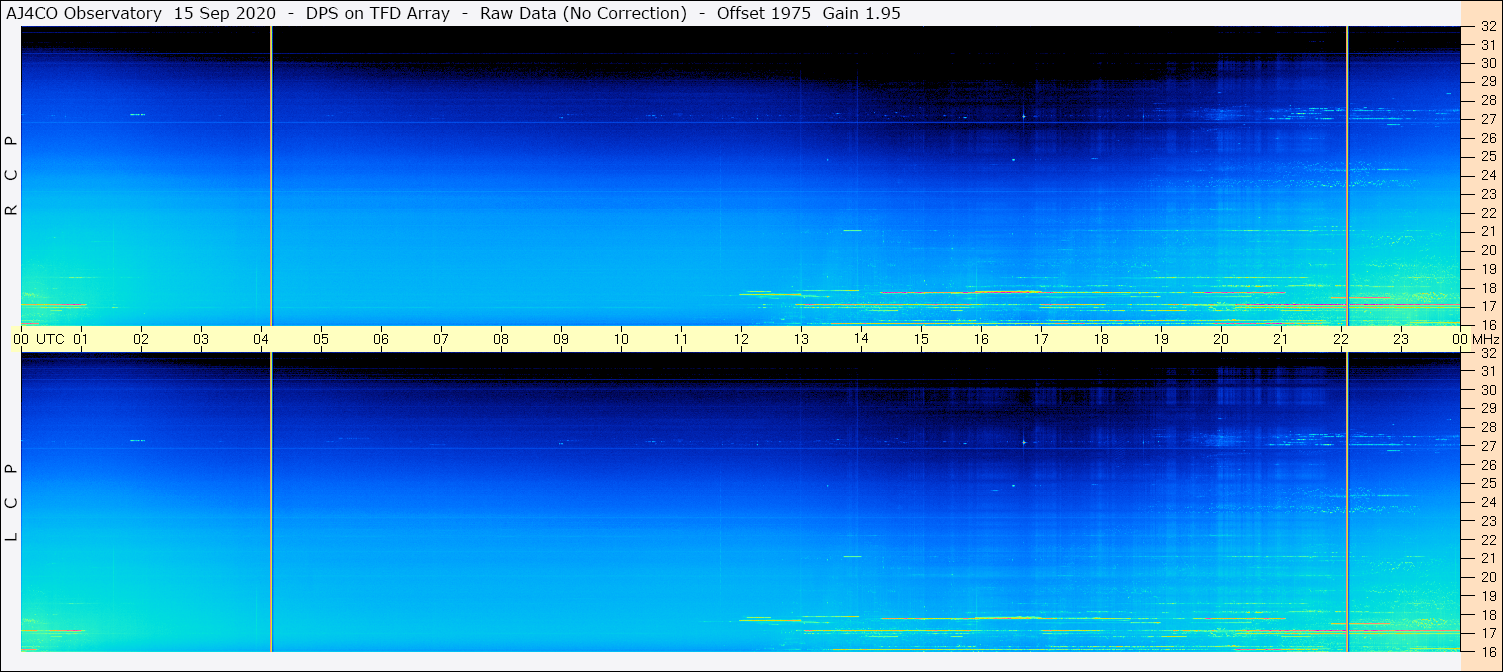The width and height of the screenshot is (1503, 672).
Task: Click "23" MHz on the RCP frequency scale
Action: pos(1488,194)
